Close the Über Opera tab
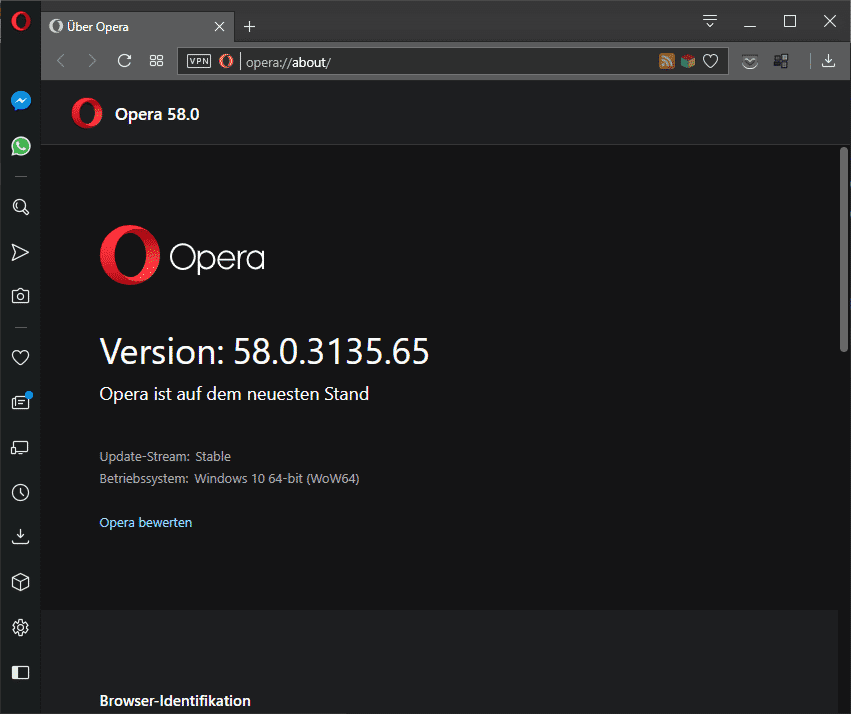This screenshot has height=714, width=851. point(219,27)
